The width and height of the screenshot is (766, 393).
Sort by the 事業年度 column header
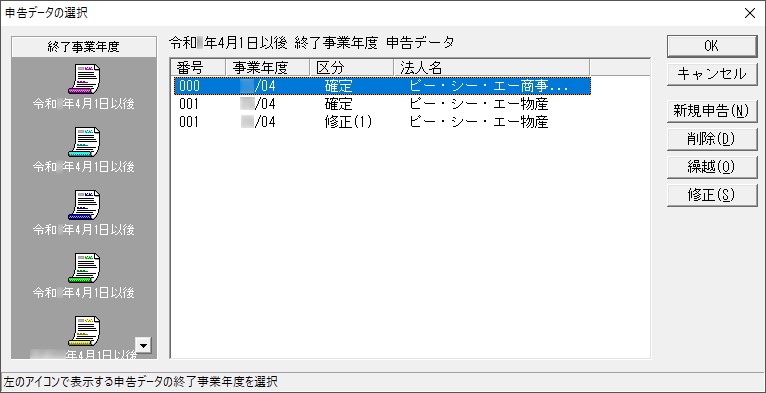point(268,67)
